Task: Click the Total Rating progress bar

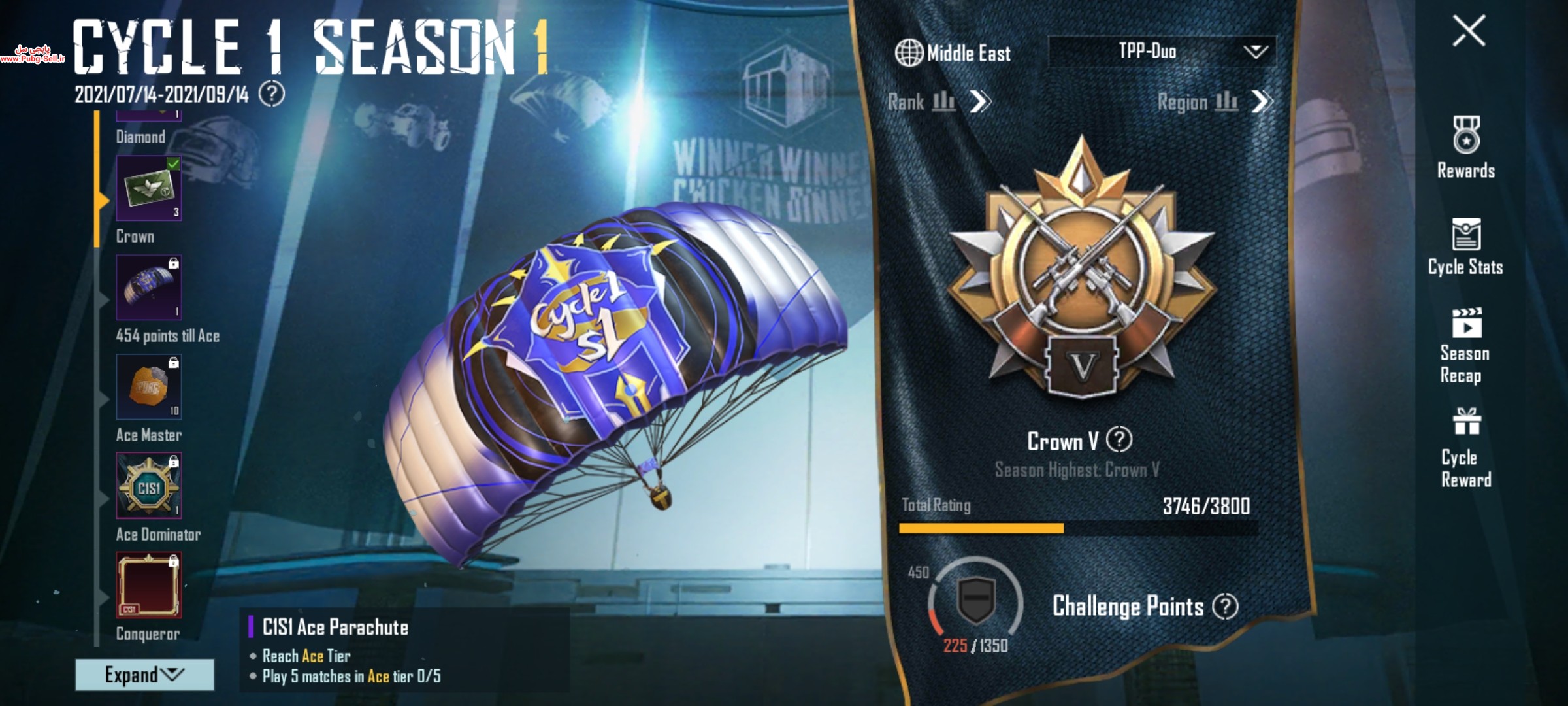Action: tap(1078, 528)
